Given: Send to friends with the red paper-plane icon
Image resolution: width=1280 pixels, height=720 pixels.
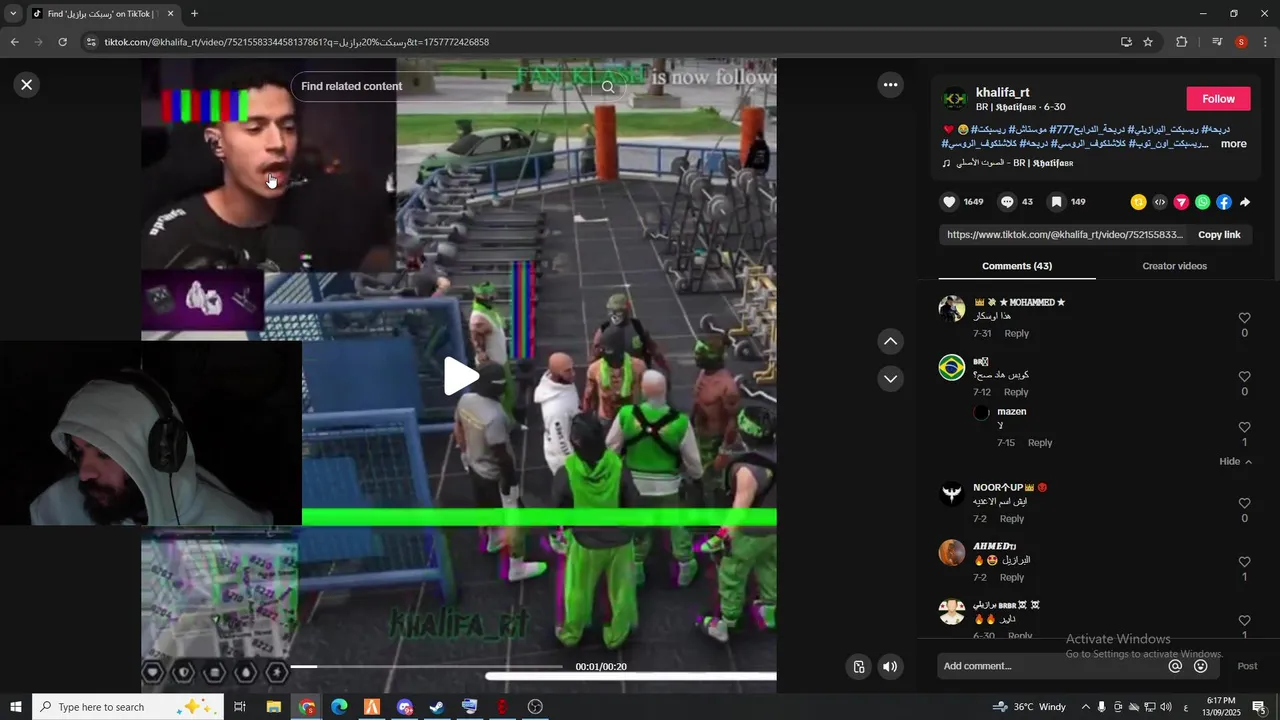Looking at the screenshot, I should pos(1181,202).
